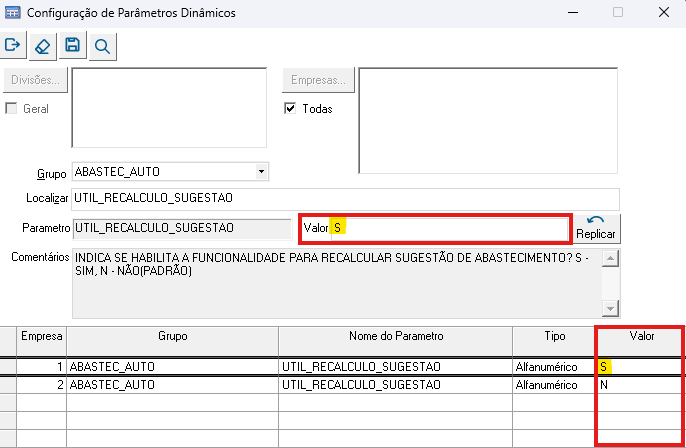Click the exit door icon in toolbar
Viewport: 686px width, 448px height.
click(13, 45)
